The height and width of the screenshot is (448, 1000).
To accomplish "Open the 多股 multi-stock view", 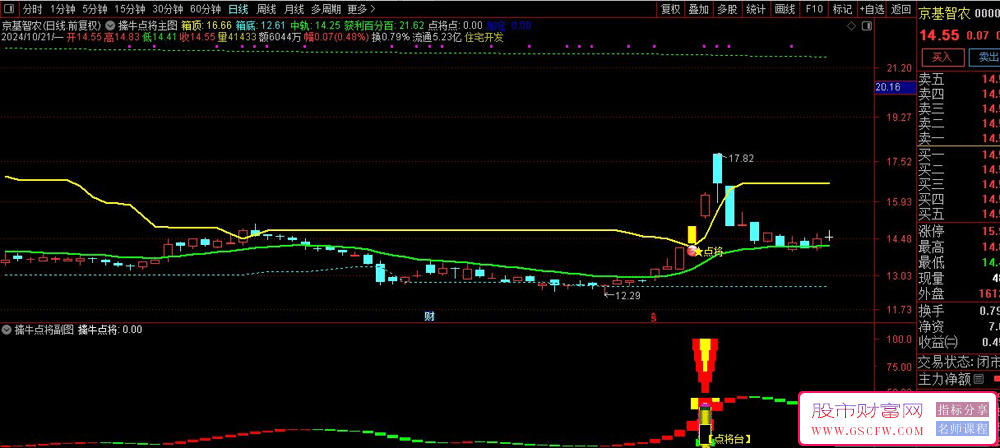I will (727, 9).
